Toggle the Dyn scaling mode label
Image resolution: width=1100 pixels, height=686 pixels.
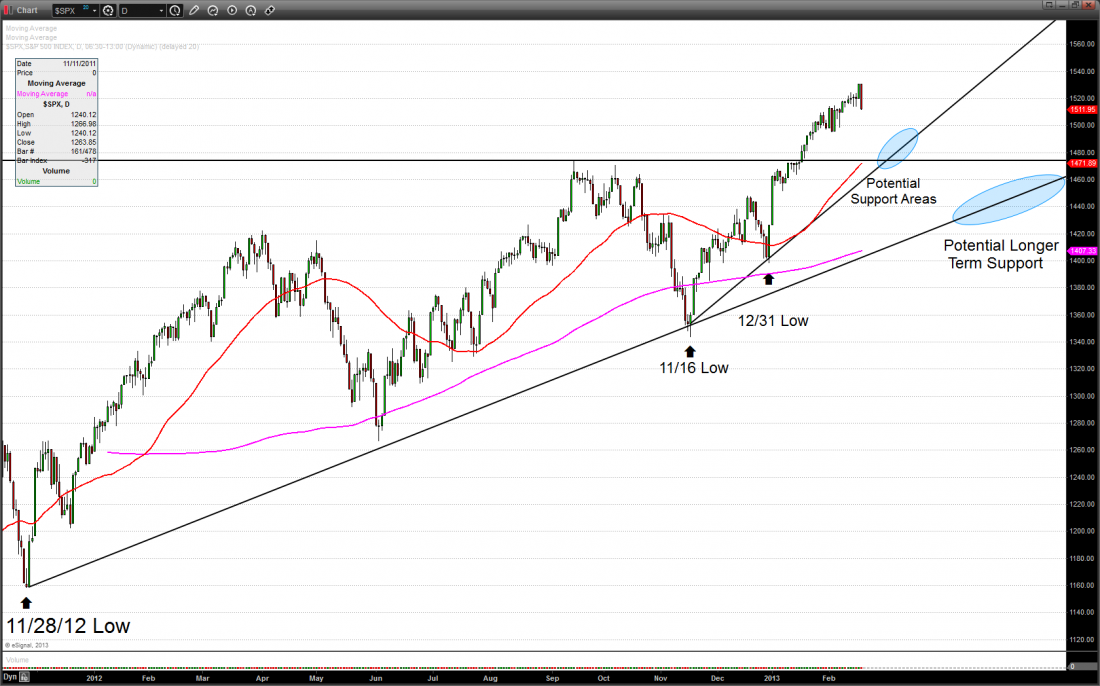tap(9, 678)
